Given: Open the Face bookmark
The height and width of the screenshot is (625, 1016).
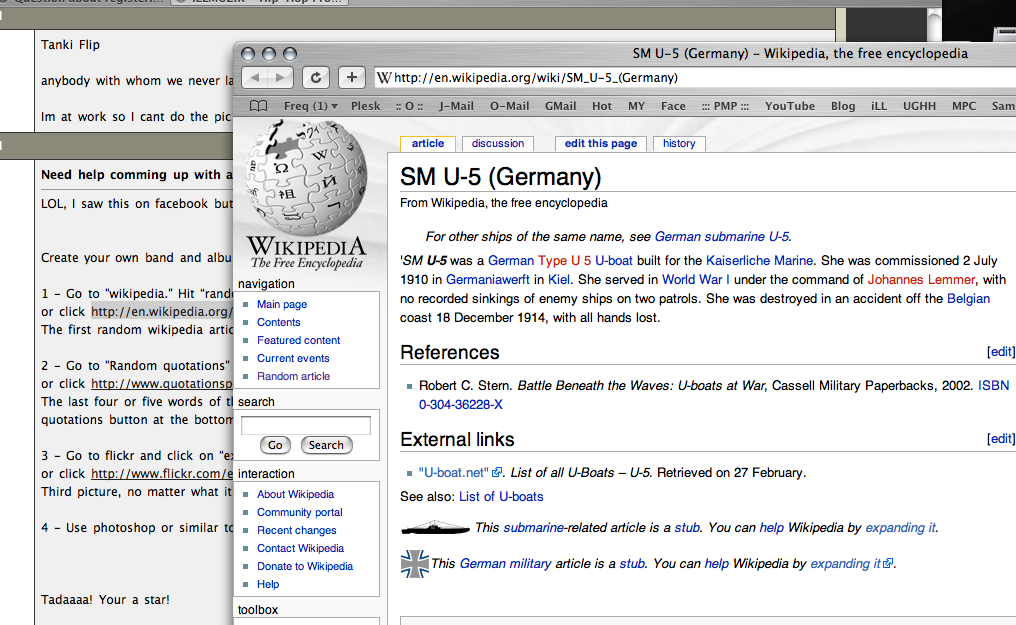Looking at the screenshot, I should click(x=673, y=106).
